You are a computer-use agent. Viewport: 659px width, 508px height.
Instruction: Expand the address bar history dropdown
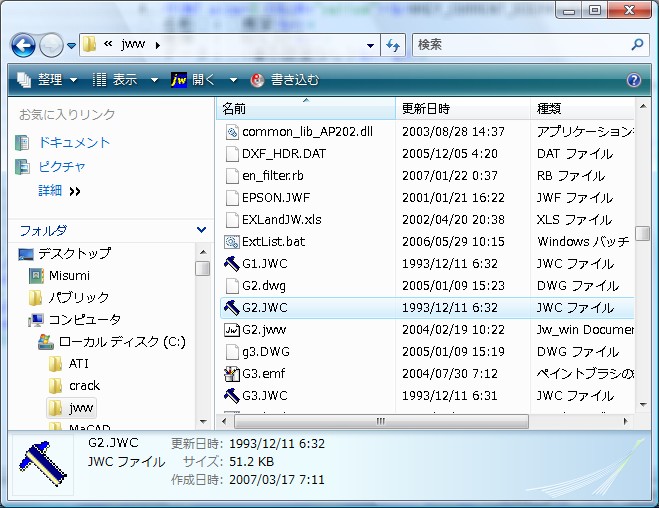370,45
